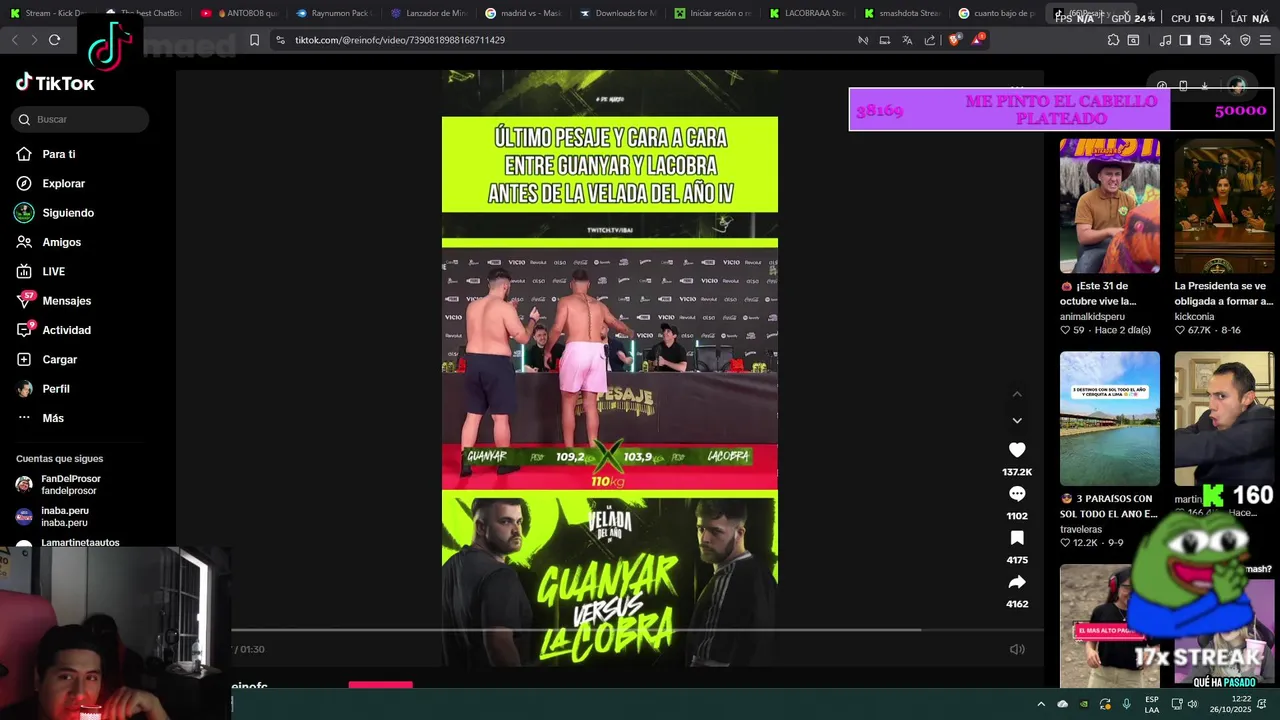Go back in browser history

(x=14, y=40)
